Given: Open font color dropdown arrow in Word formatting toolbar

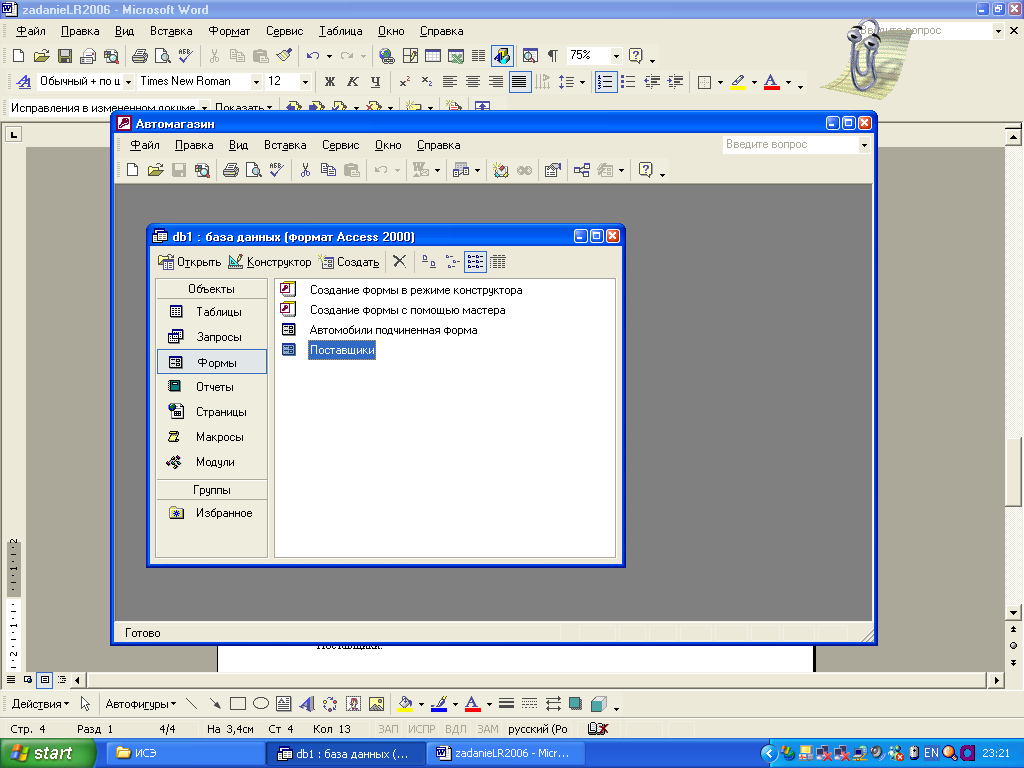Looking at the screenshot, I should [x=788, y=82].
